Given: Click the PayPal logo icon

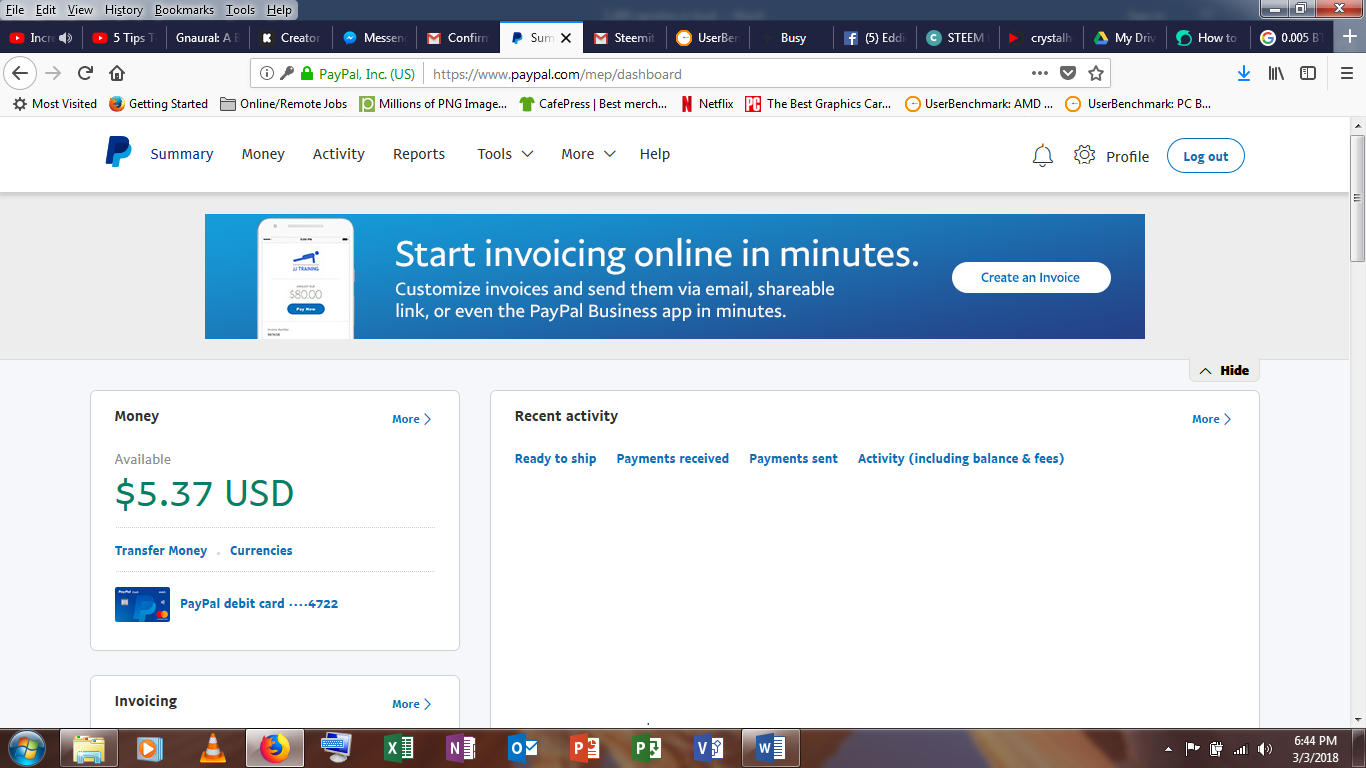Looking at the screenshot, I should (118, 152).
